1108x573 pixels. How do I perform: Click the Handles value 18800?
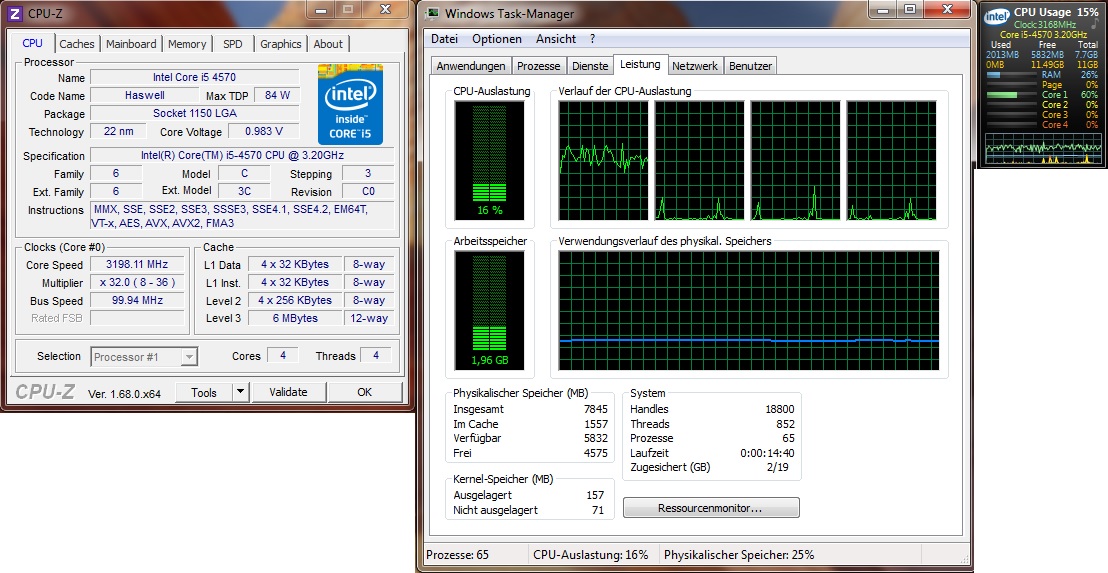780,409
